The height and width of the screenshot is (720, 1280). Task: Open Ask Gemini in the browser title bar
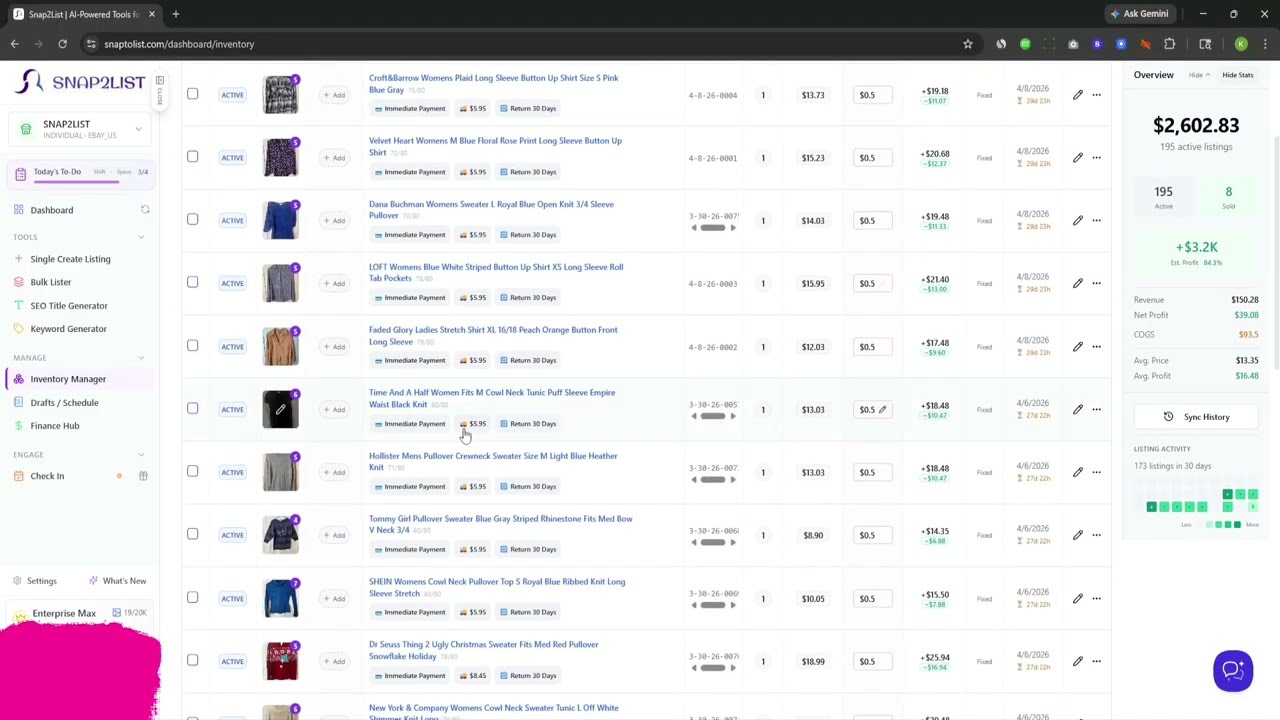[x=1138, y=14]
